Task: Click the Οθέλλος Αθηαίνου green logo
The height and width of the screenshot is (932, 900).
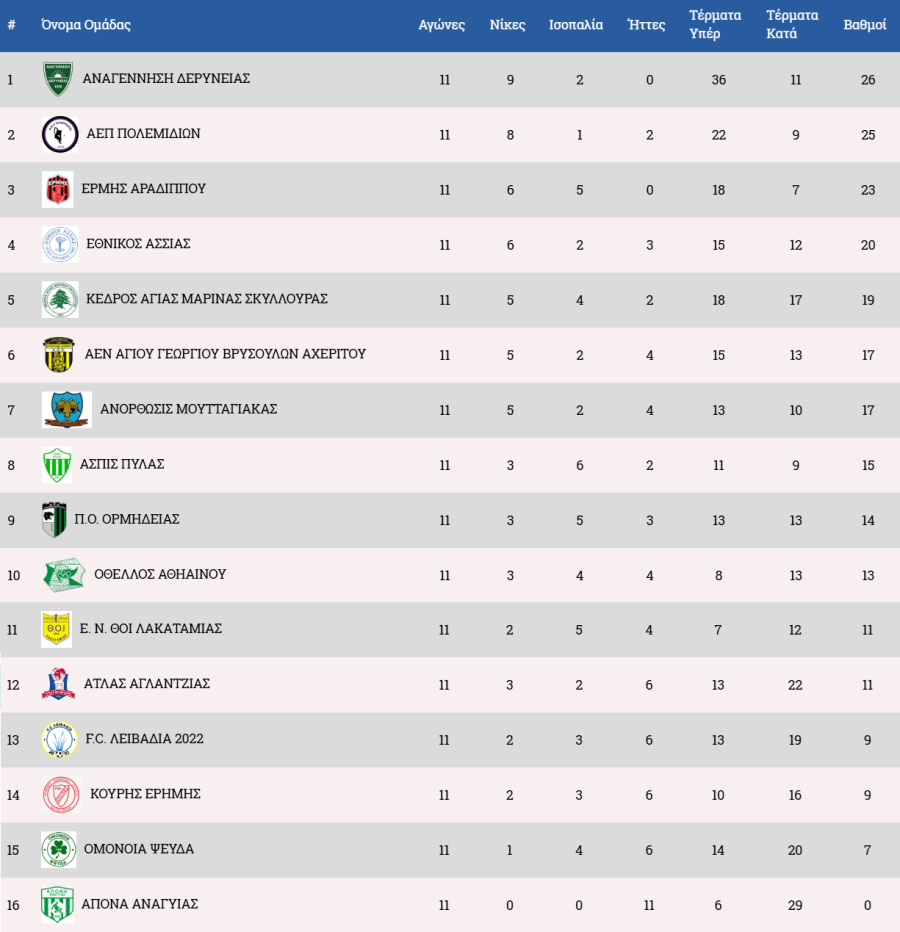Action: [x=64, y=574]
